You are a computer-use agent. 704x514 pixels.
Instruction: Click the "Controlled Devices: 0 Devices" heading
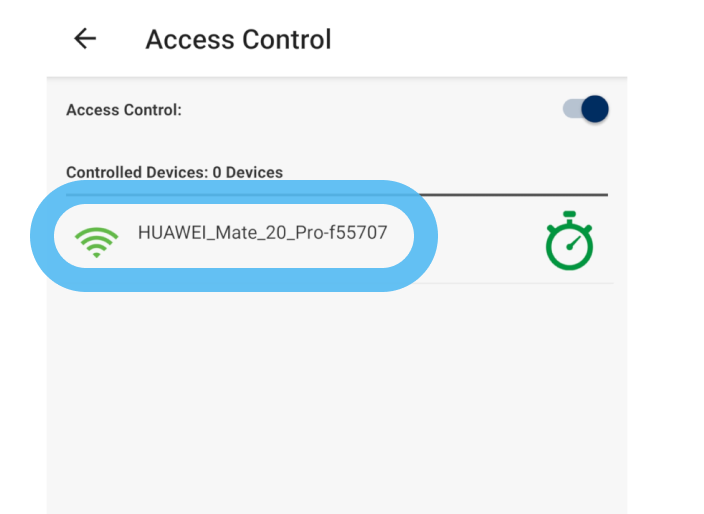tap(174, 172)
